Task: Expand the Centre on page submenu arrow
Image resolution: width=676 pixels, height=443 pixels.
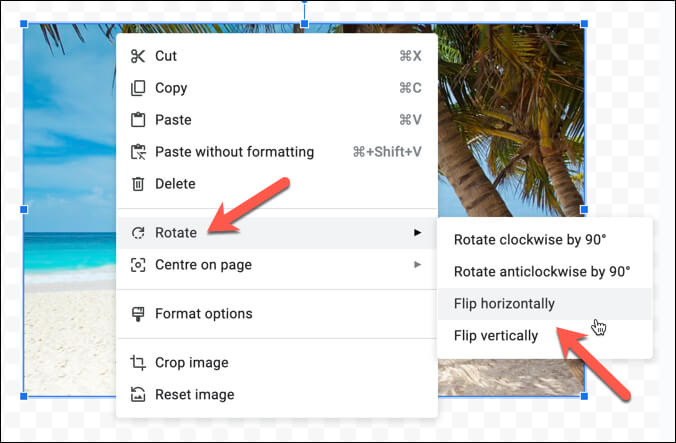Action: [417, 265]
